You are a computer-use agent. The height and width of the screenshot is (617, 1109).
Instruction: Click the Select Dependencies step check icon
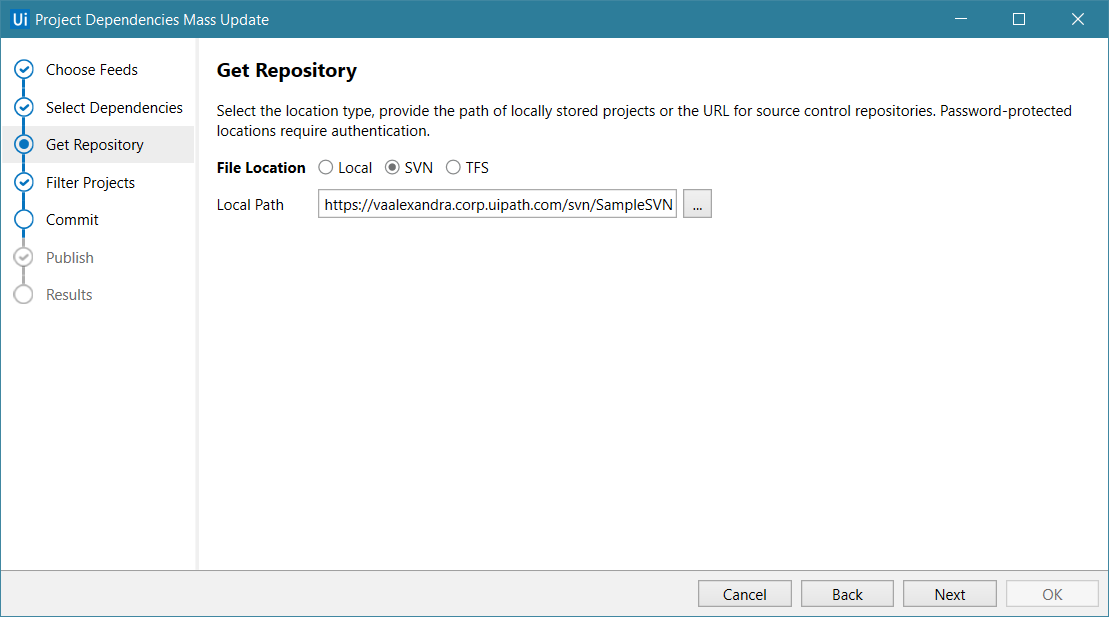click(x=24, y=107)
